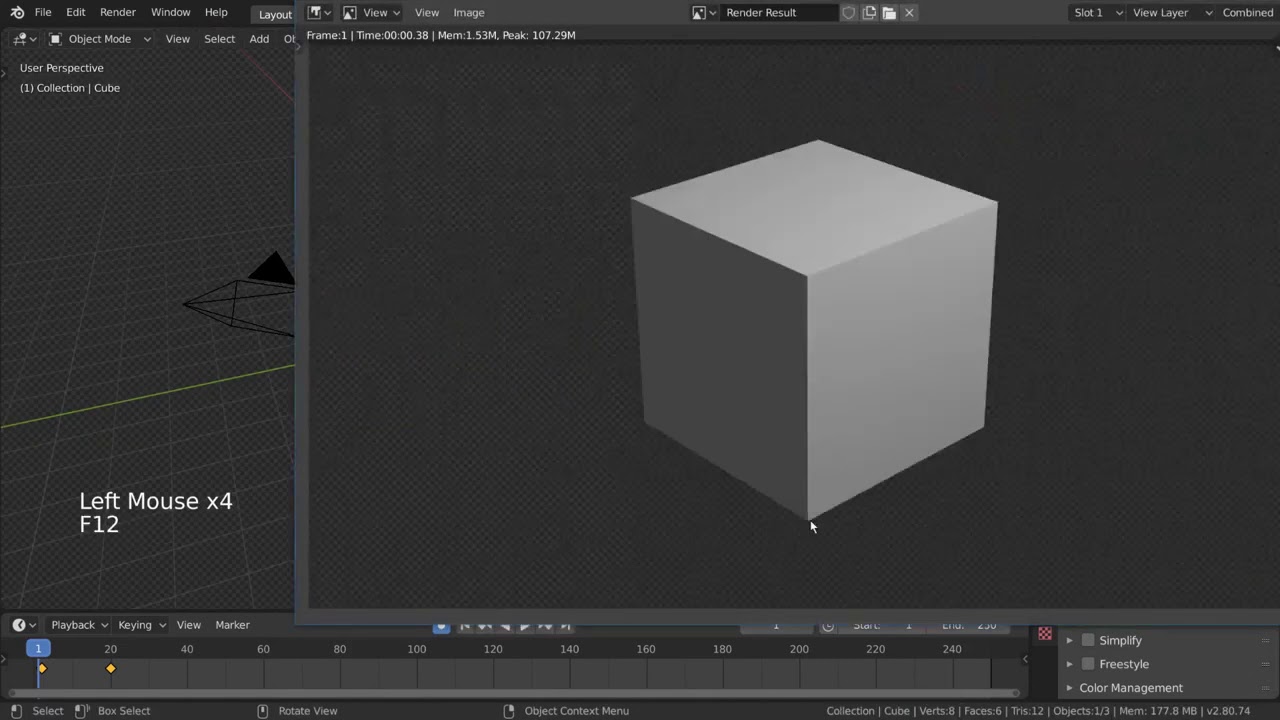Open the Window menu
Viewport: 1280px width, 720px height.
point(170,12)
